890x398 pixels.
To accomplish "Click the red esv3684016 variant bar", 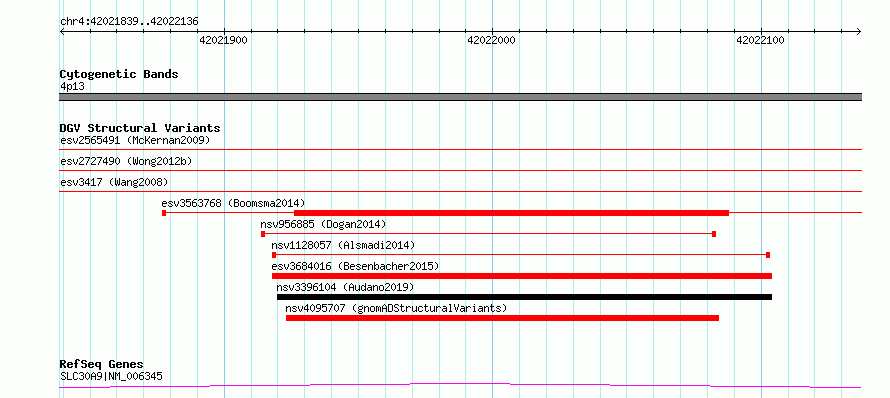I will [x=522, y=276].
